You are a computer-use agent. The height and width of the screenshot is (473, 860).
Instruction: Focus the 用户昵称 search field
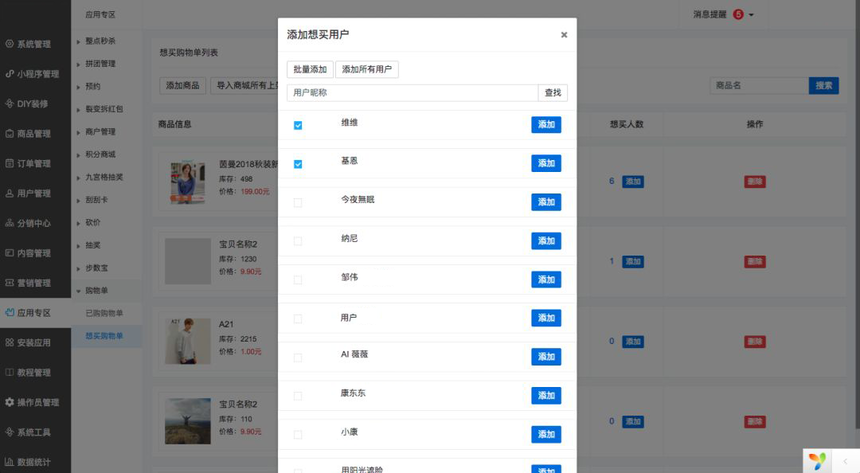[x=412, y=93]
